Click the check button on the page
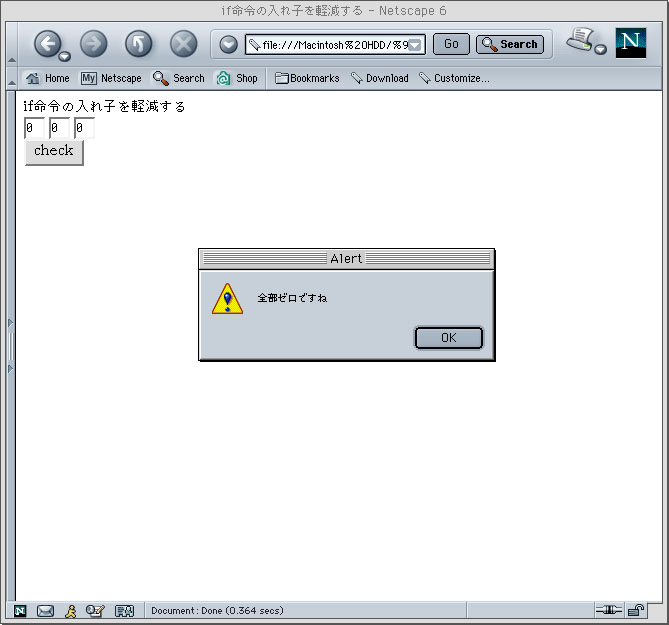The width and height of the screenshot is (669, 625). (54, 152)
